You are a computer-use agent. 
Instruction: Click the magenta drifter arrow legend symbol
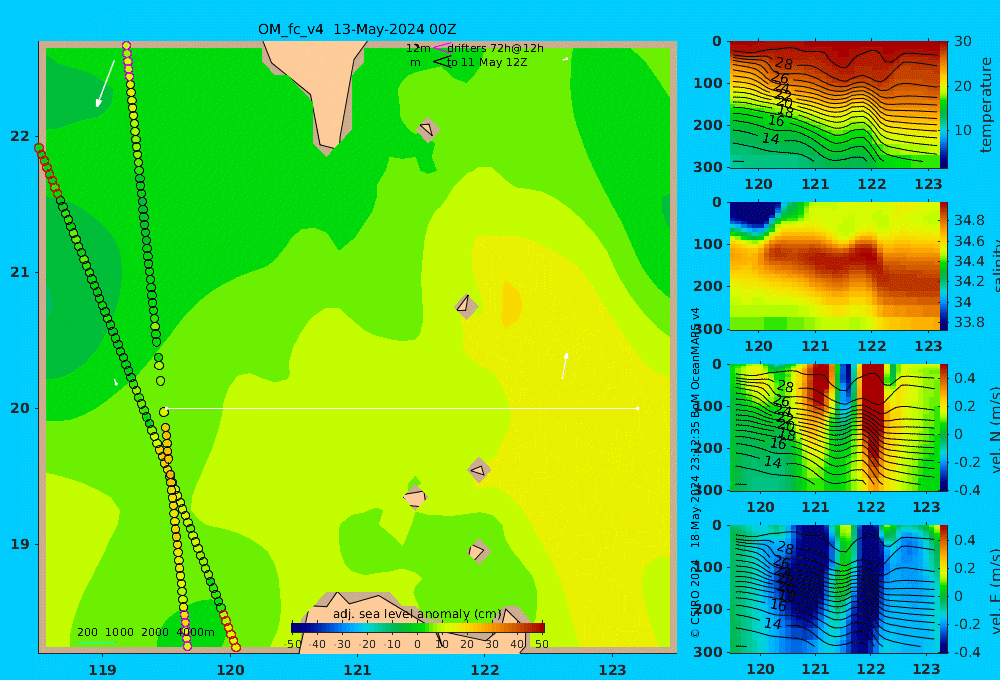tap(442, 47)
